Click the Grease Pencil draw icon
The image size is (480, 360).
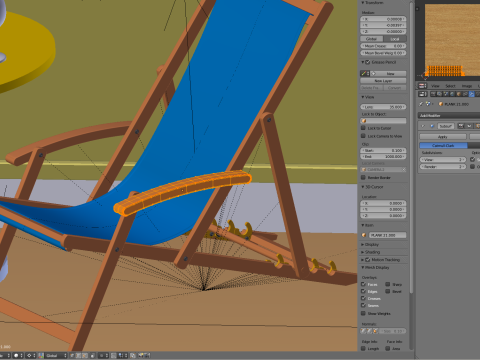point(364,73)
